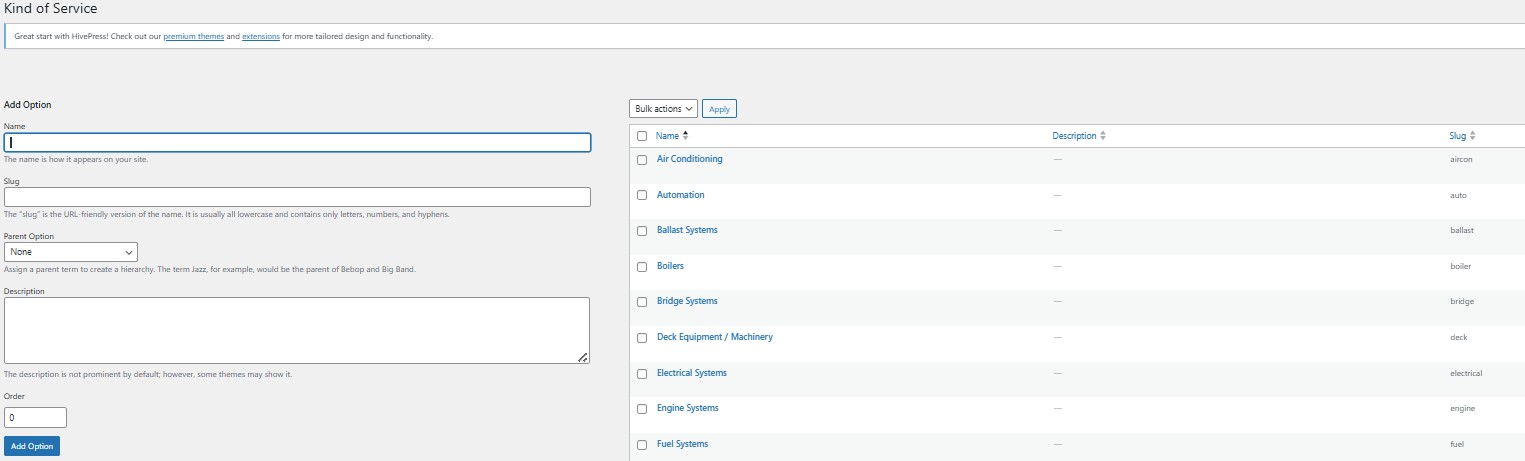Image resolution: width=1525 pixels, height=461 pixels.
Task: Sort the table by Name column arrows
Action: coord(685,136)
